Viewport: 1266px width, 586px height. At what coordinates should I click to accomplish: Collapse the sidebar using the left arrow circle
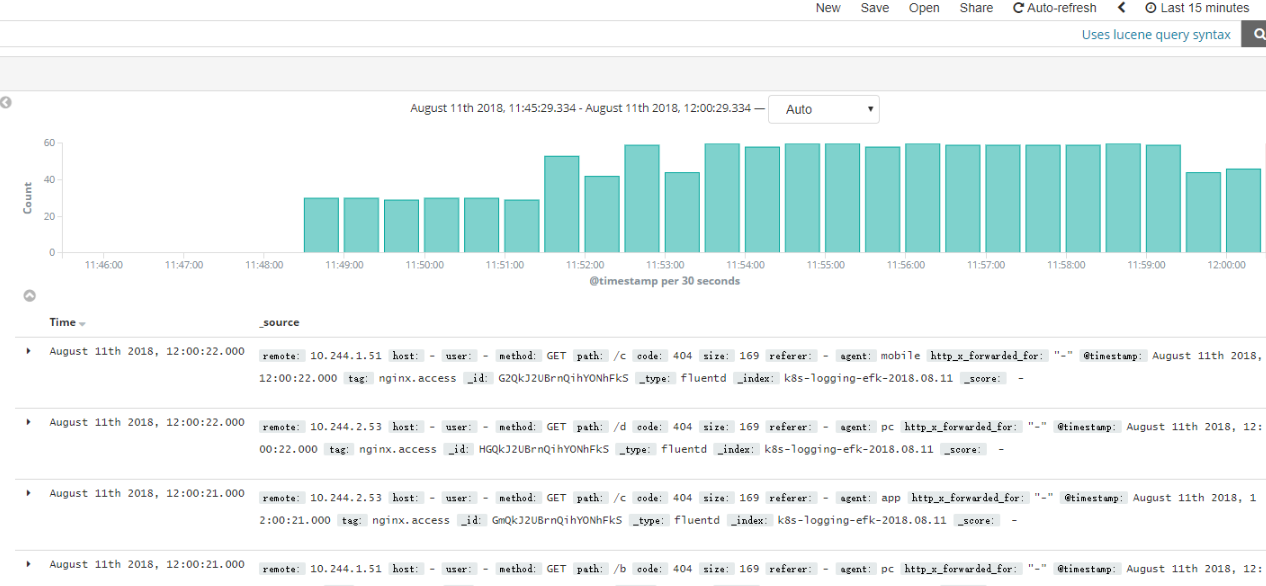click(6, 102)
